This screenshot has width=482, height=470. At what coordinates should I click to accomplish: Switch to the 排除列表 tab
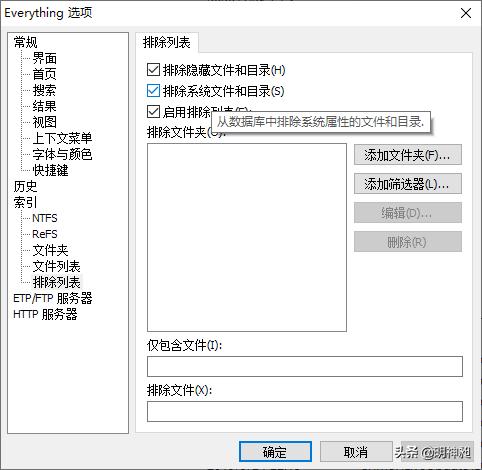click(167, 43)
